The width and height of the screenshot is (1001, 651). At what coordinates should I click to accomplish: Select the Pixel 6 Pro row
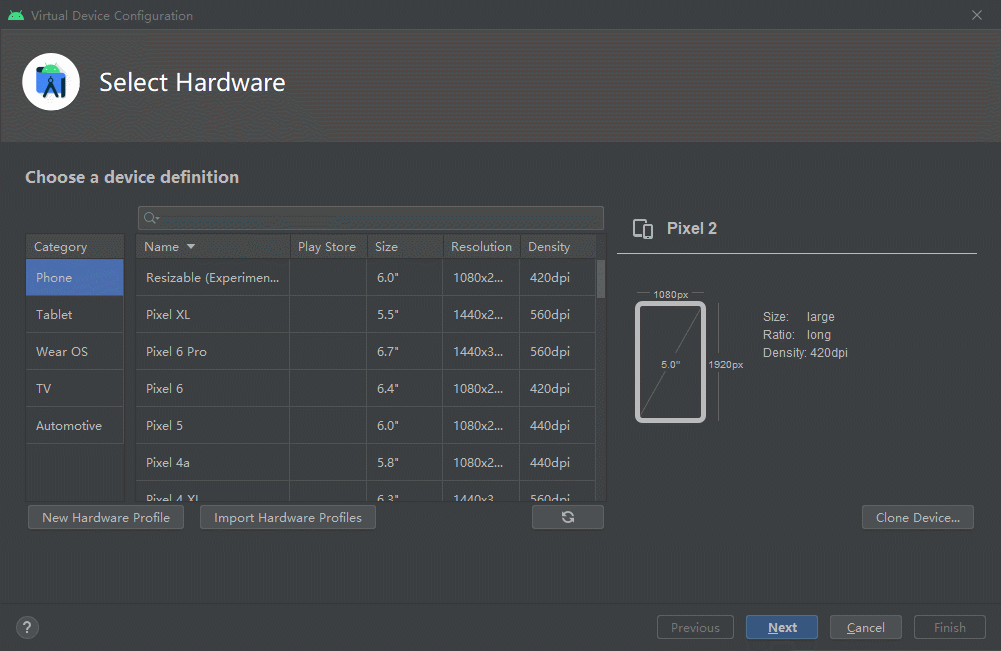click(x=212, y=351)
